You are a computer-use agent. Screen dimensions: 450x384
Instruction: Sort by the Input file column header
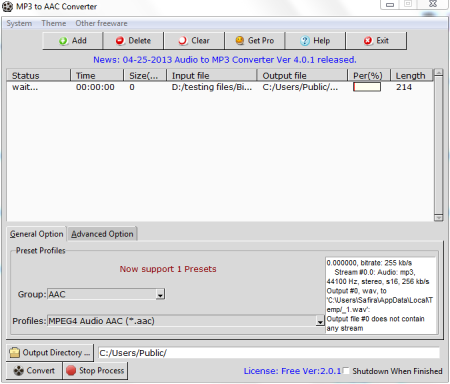(x=212, y=76)
